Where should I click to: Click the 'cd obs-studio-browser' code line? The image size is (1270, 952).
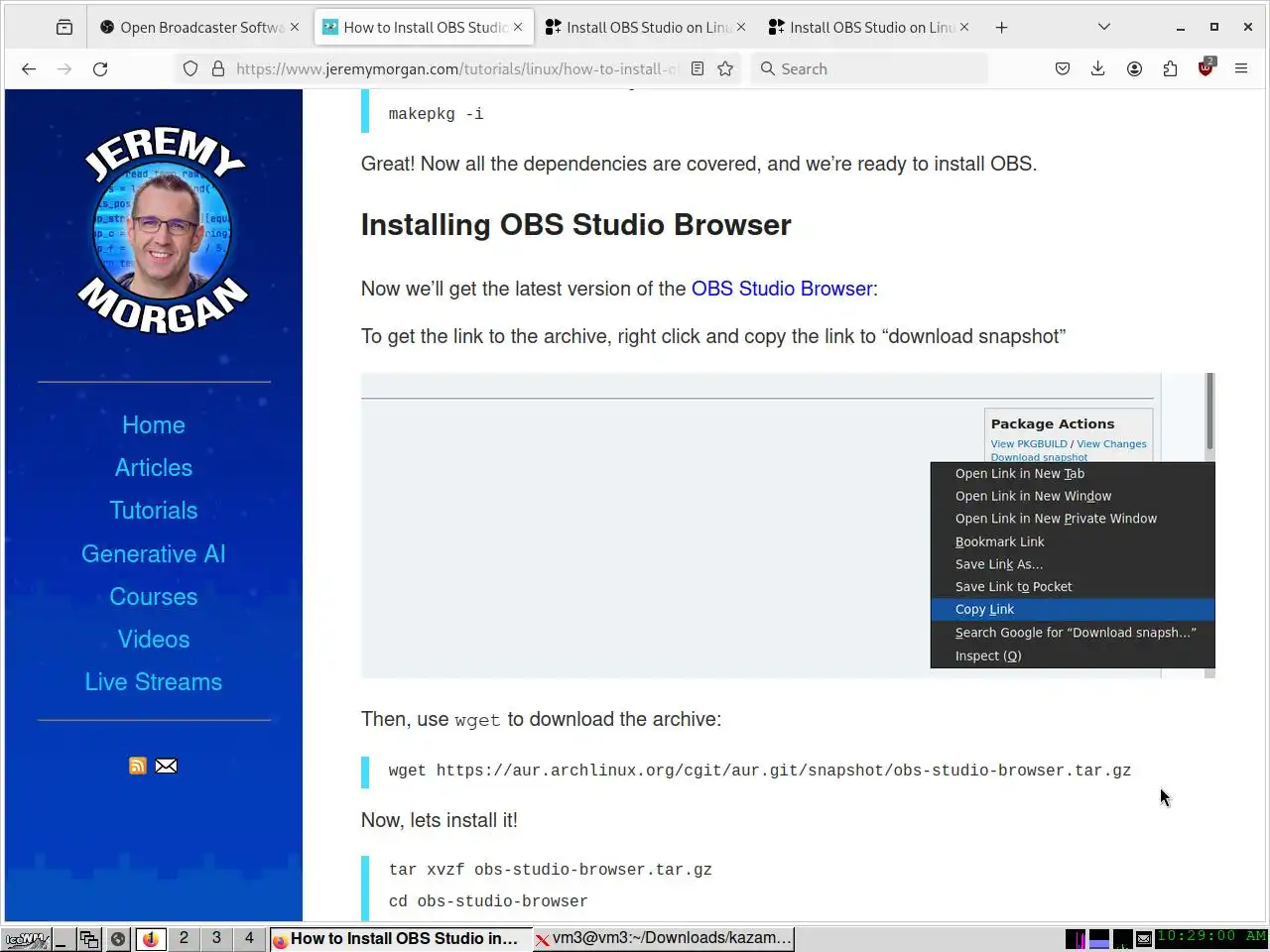tap(488, 901)
